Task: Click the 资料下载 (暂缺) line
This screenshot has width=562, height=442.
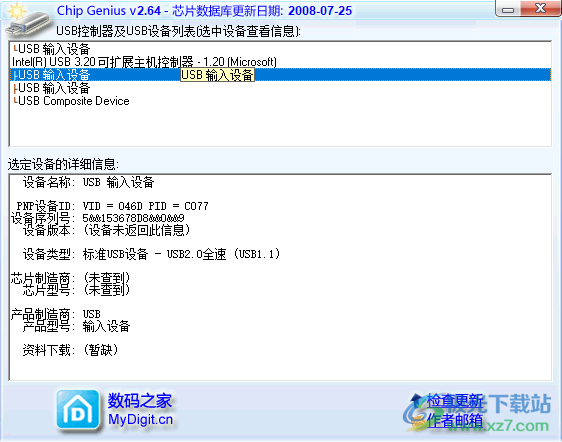Action: (70, 350)
